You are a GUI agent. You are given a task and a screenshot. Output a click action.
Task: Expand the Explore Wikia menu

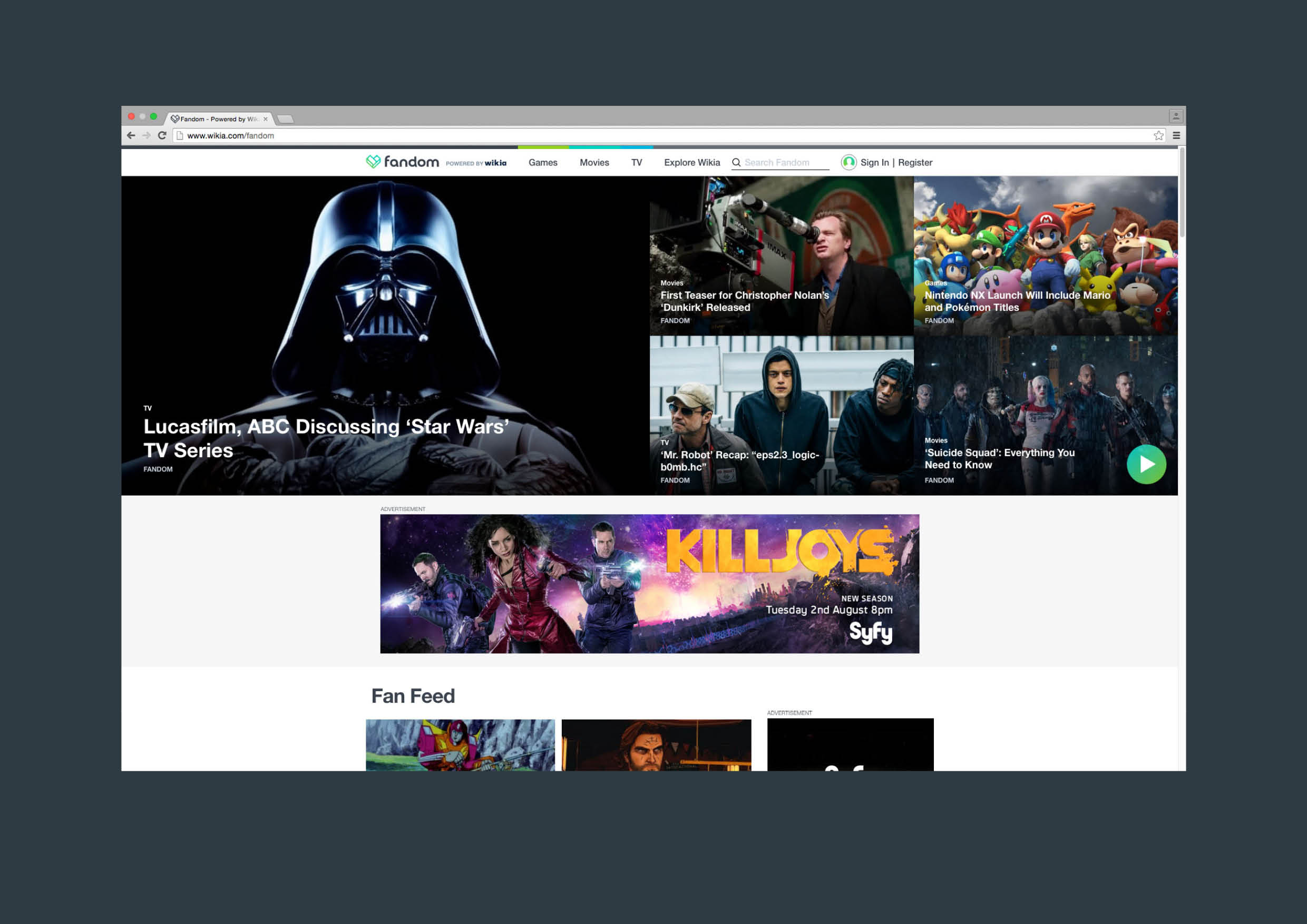(691, 163)
